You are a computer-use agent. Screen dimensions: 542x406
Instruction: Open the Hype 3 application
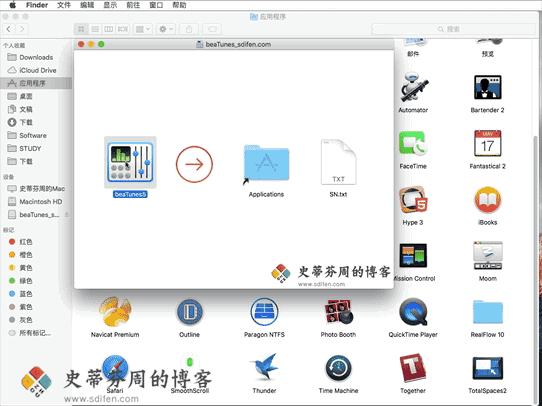(x=413, y=200)
